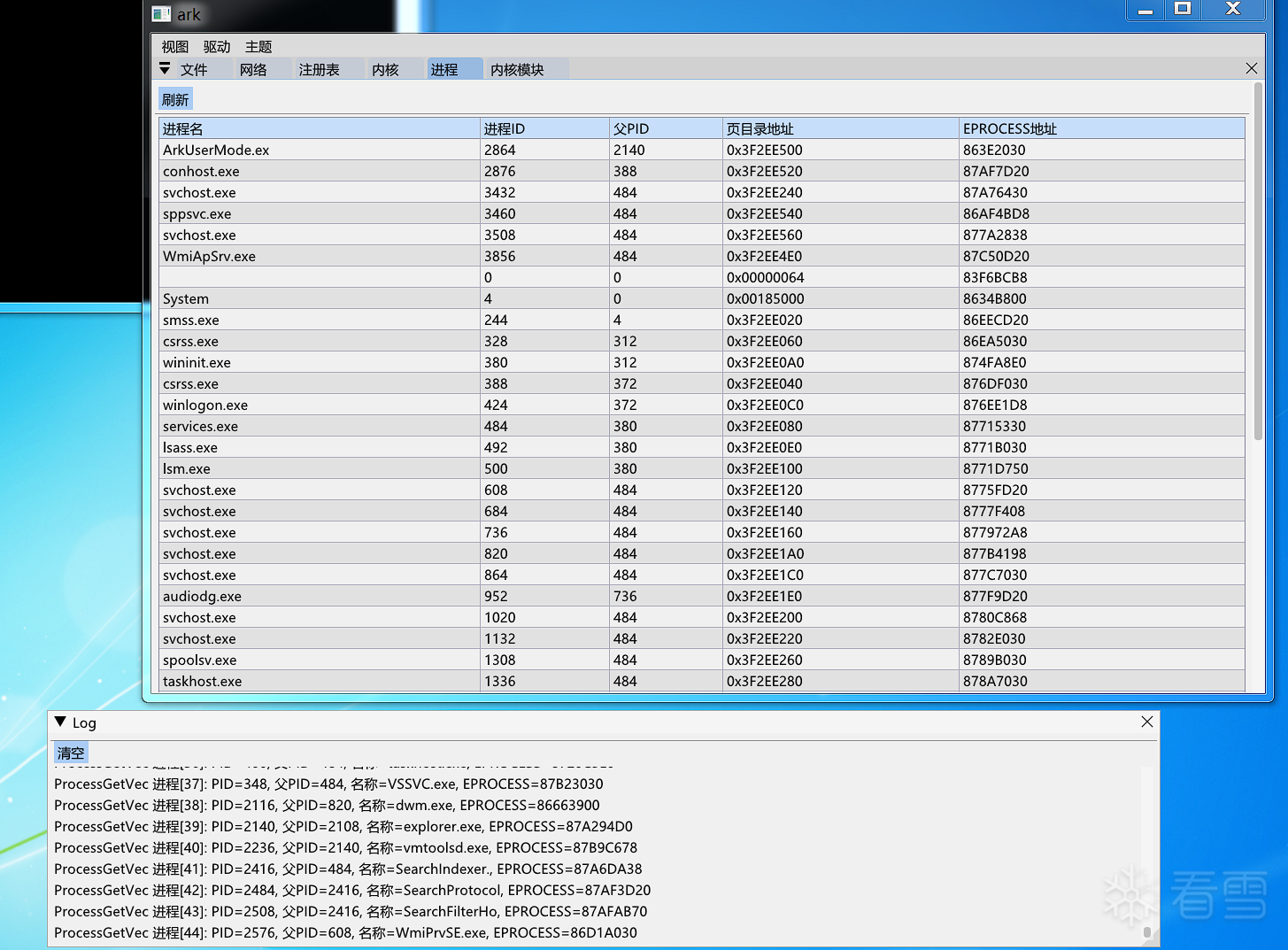Collapse the tab panel using the triangle beside 文件

[x=165, y=68]
